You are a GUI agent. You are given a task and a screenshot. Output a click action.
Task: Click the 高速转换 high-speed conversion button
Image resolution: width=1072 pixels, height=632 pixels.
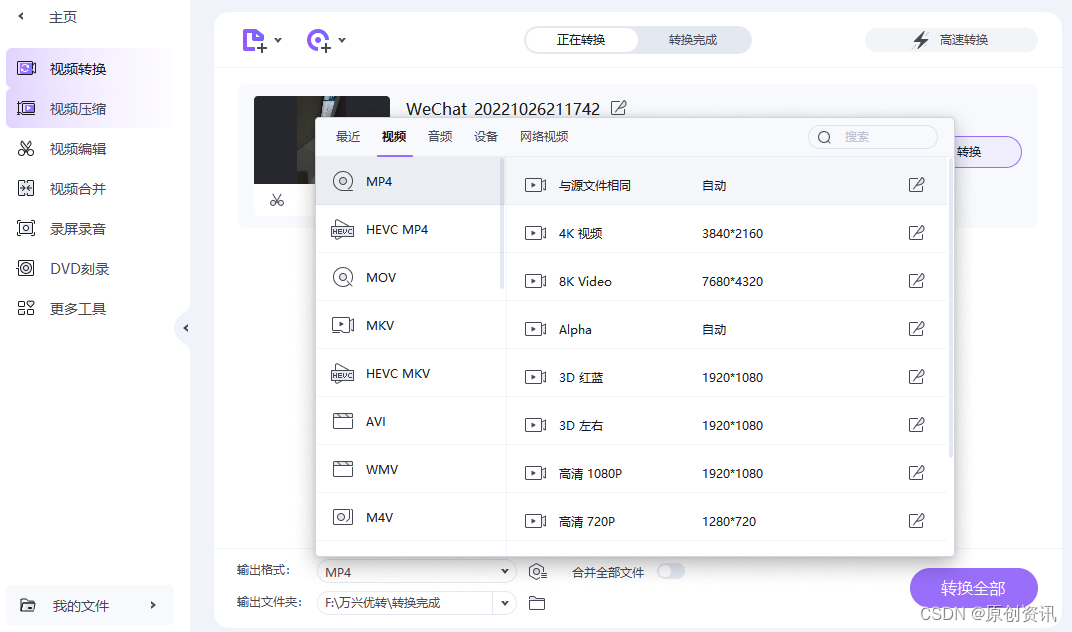(x=951, y=39)
